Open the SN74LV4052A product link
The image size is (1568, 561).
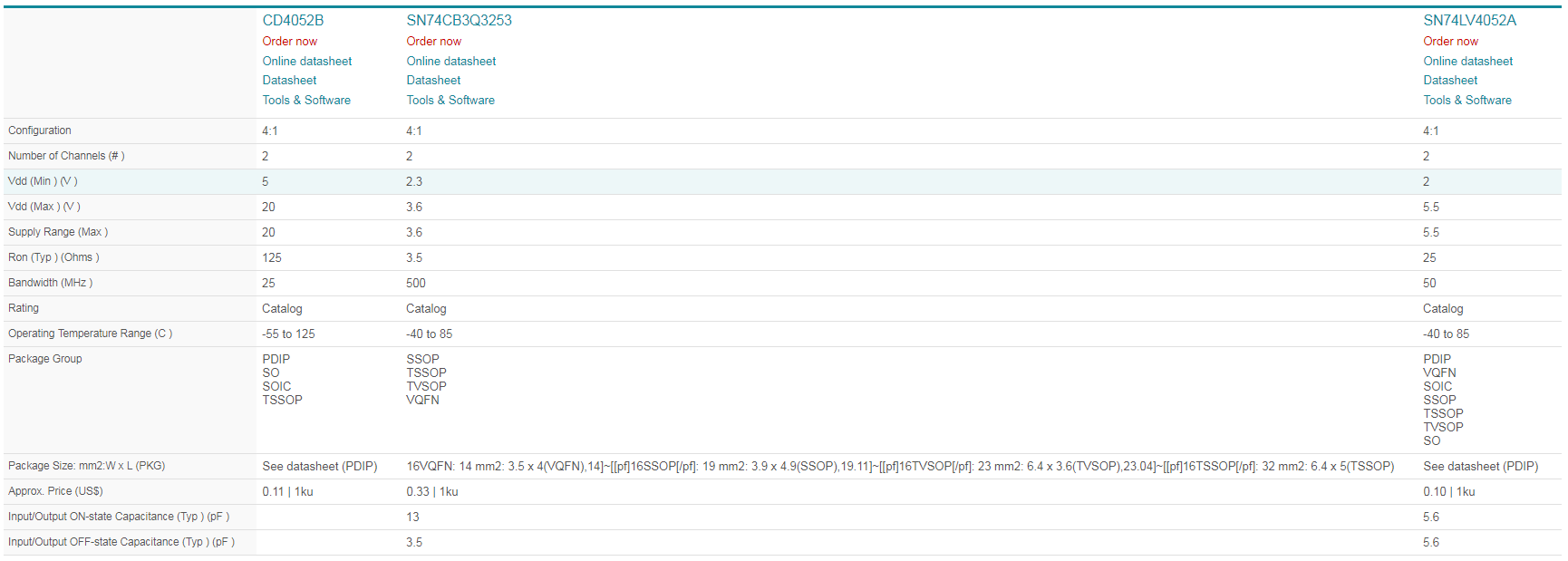[x=1469, y=20]
